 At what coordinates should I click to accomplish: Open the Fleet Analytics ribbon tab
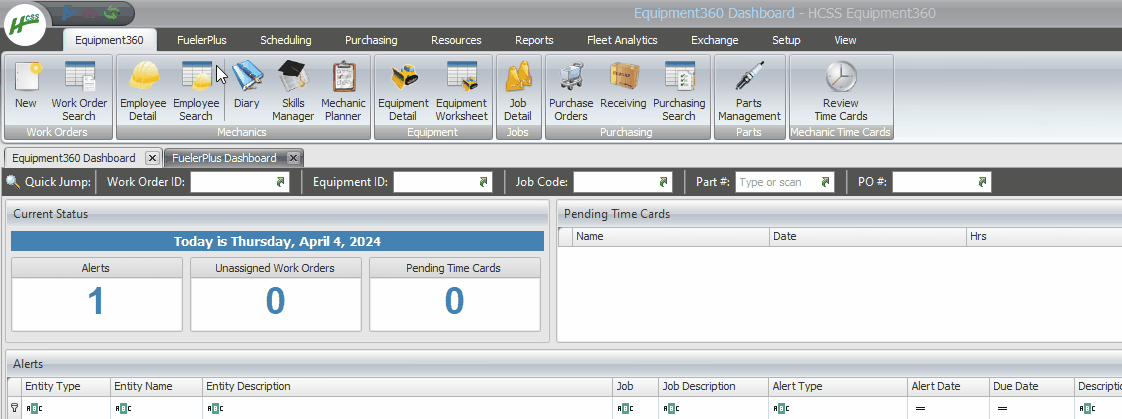pos(622,40)
